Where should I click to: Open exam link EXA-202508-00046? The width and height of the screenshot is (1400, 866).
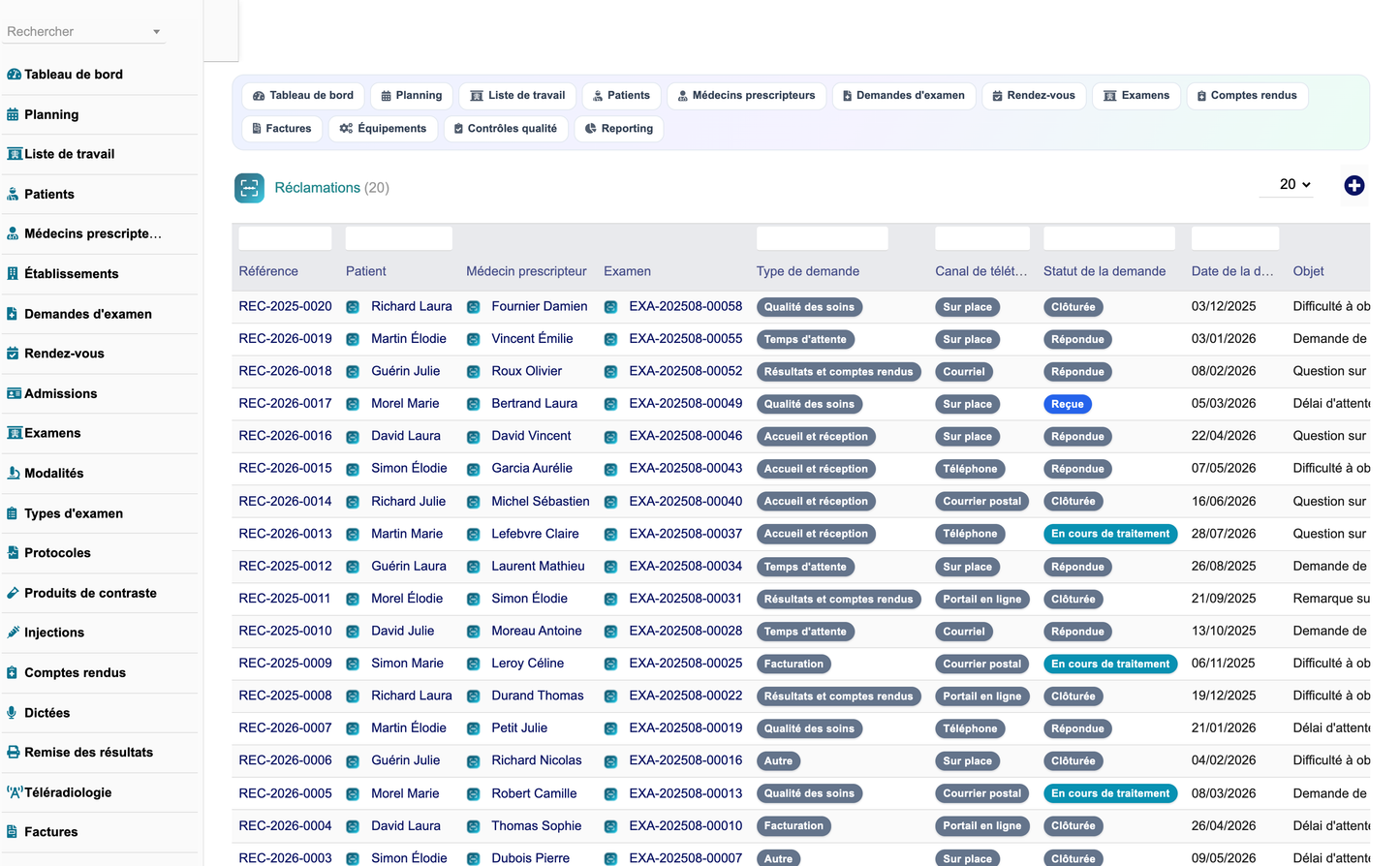[x=686, y=436]
